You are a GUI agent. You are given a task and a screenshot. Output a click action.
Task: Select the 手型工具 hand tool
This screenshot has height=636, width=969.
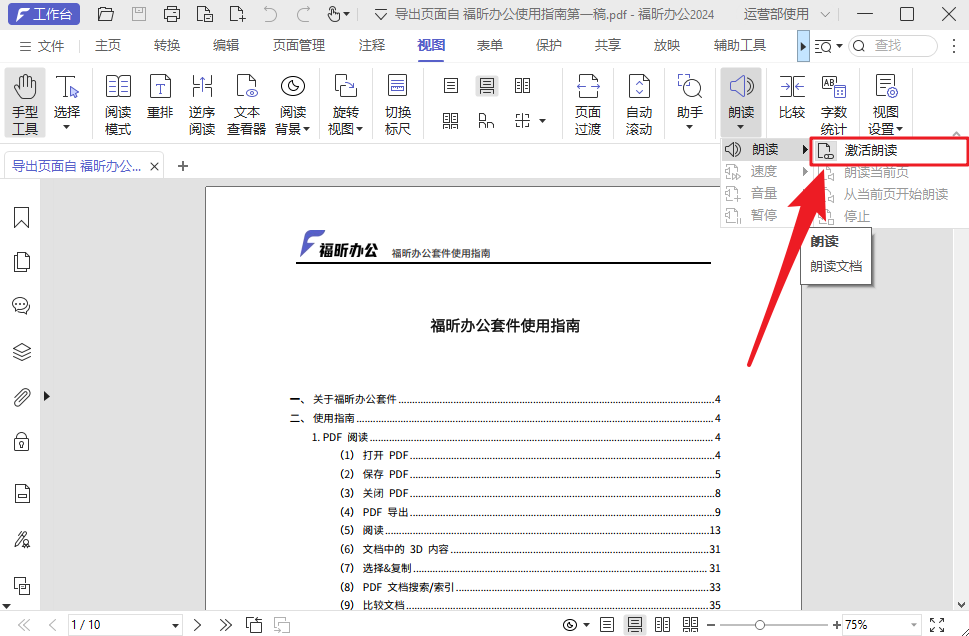[x=24, y=100]
